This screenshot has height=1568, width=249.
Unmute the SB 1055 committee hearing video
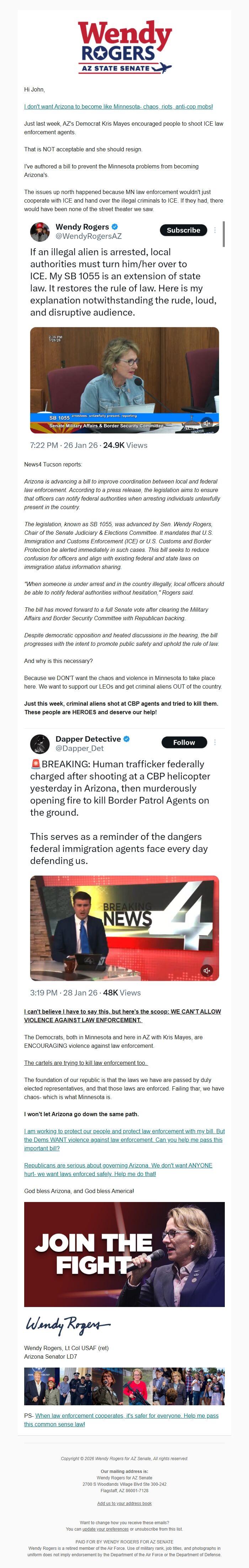coord(207,422)
